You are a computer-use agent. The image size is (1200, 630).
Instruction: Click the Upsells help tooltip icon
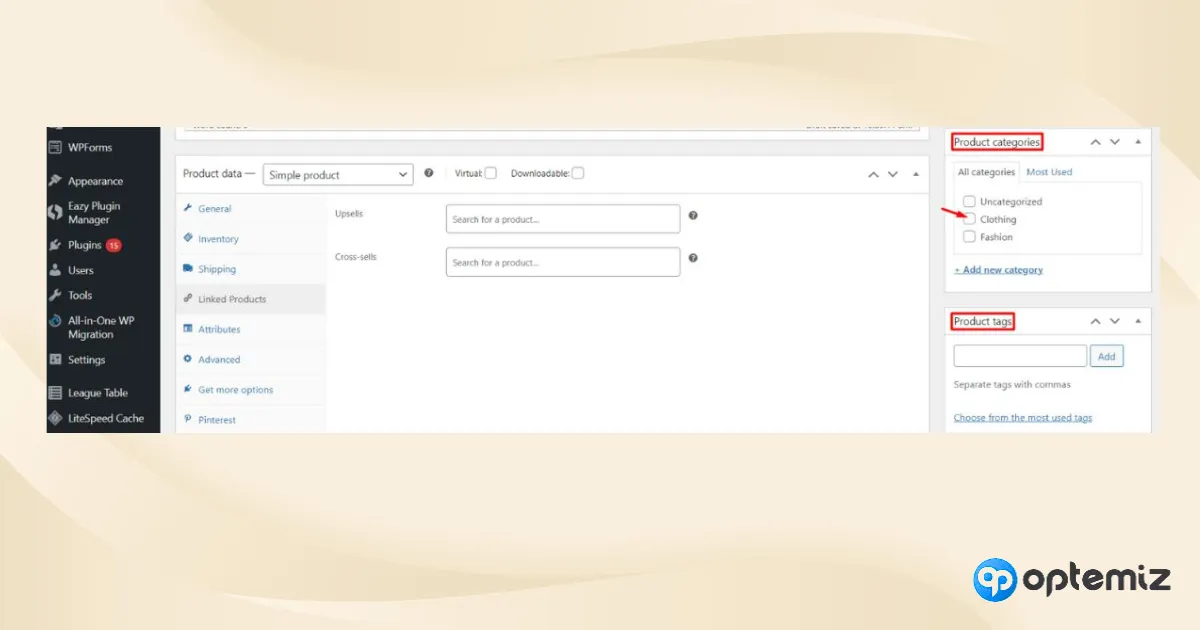pos(693,215)
